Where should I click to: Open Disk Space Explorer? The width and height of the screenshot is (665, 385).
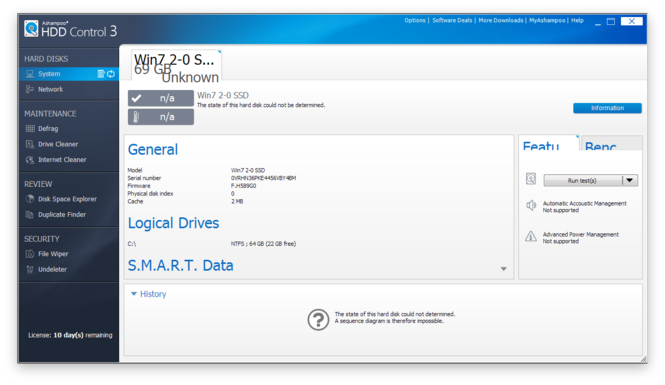tap(67, 199)
